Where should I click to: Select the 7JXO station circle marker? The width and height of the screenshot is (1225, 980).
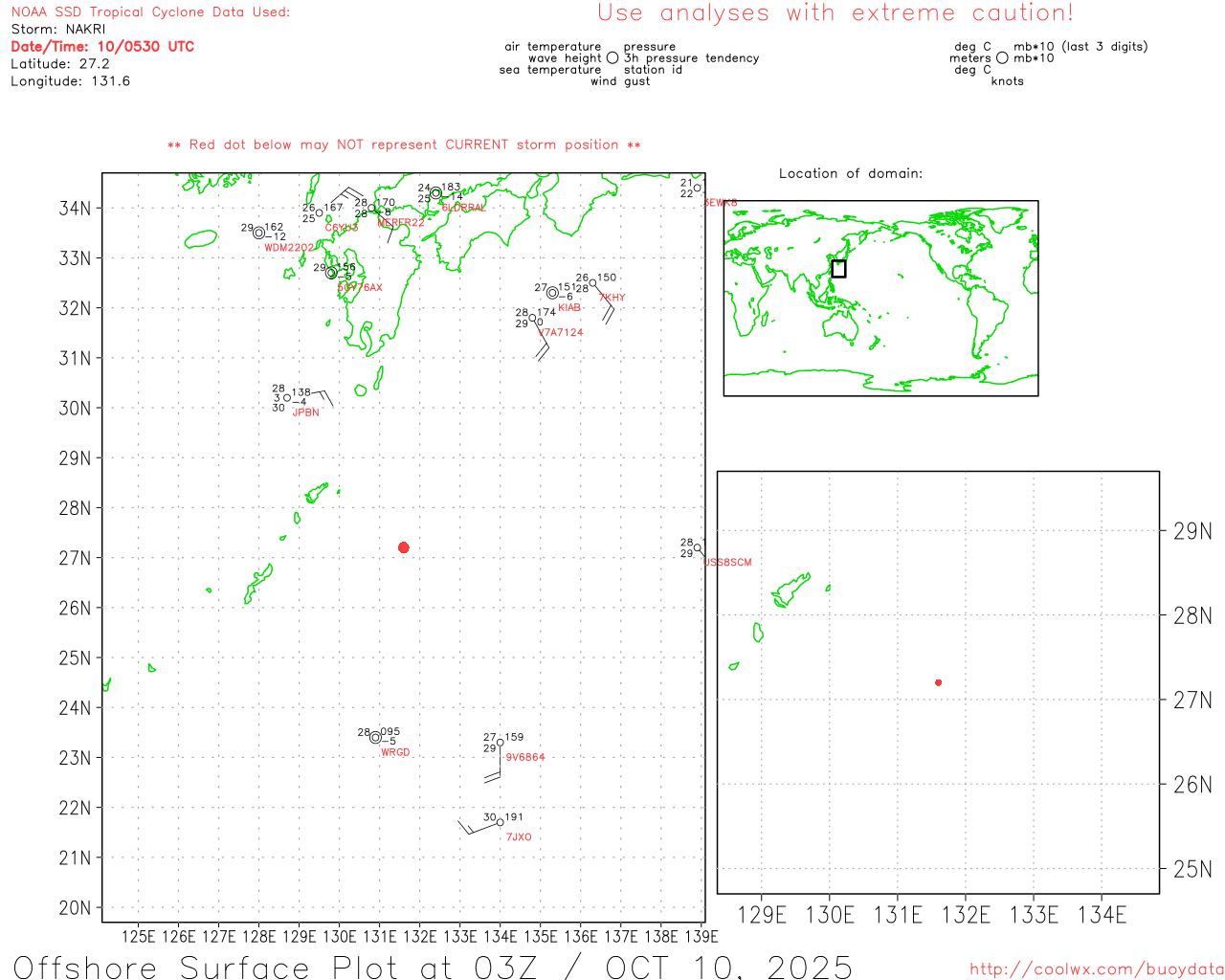pos(500,822)
